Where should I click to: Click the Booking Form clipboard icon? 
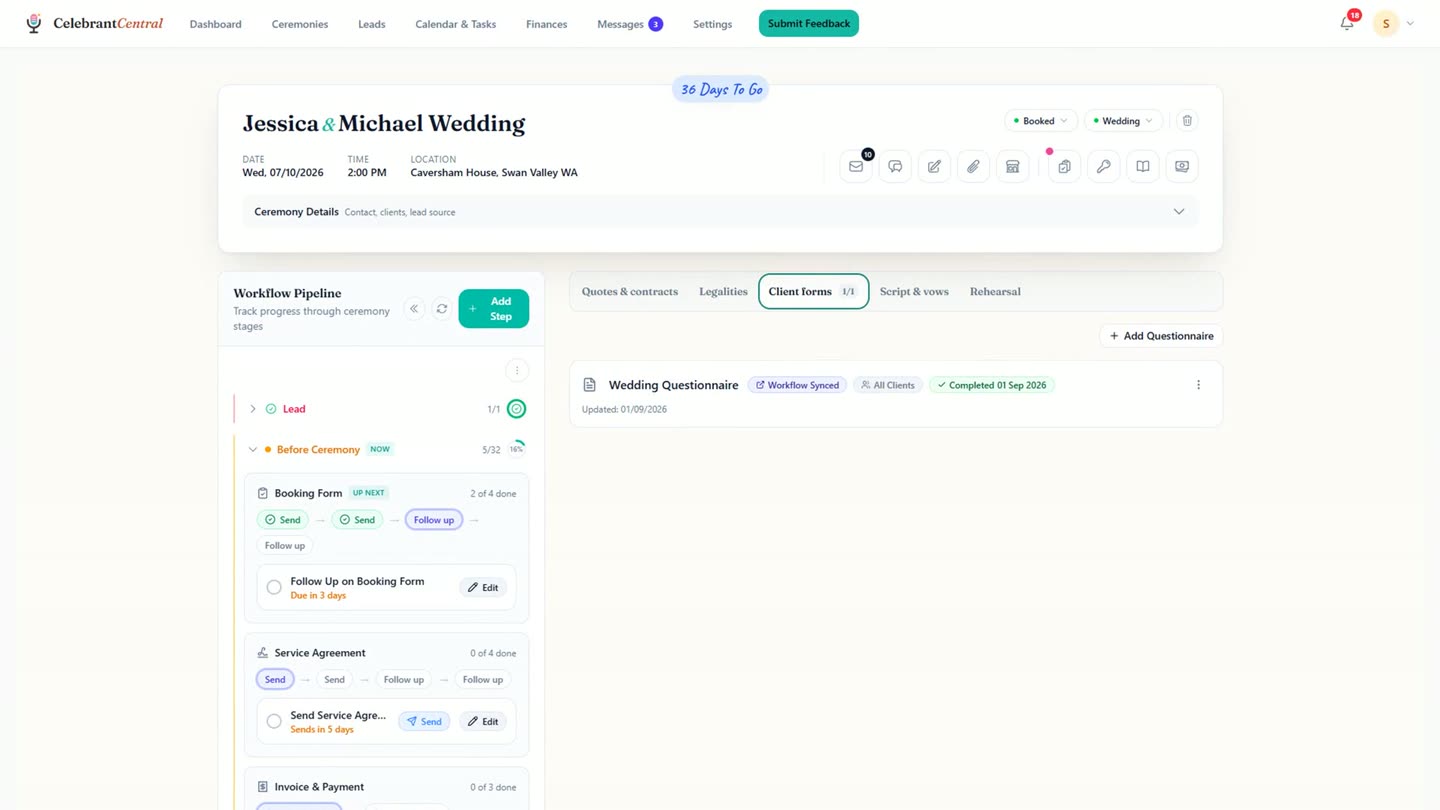pyautogui.click(x=263, y=493)
